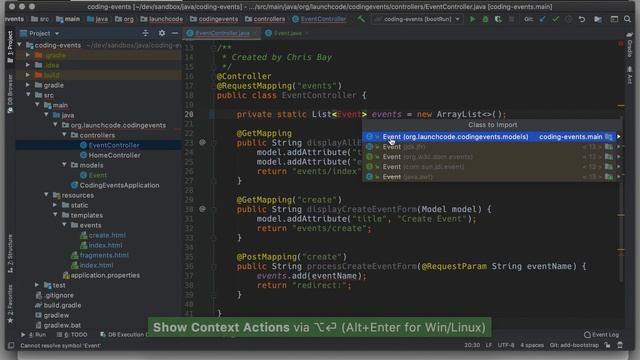Select .gitignore file in project tree
640x360 pixels.
[59, 295]
